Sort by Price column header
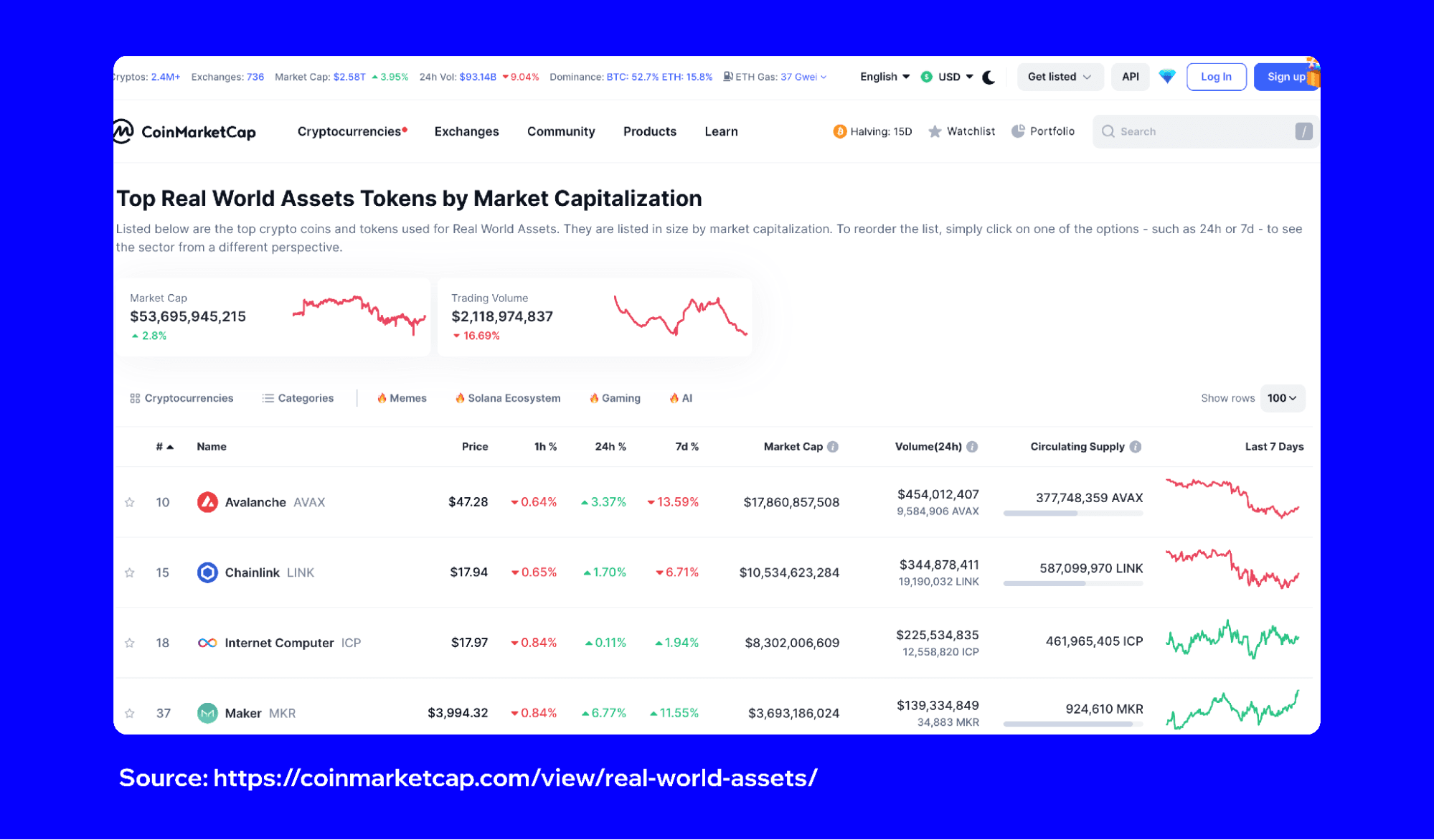1434x840 pixels. (x=475, y=446)
